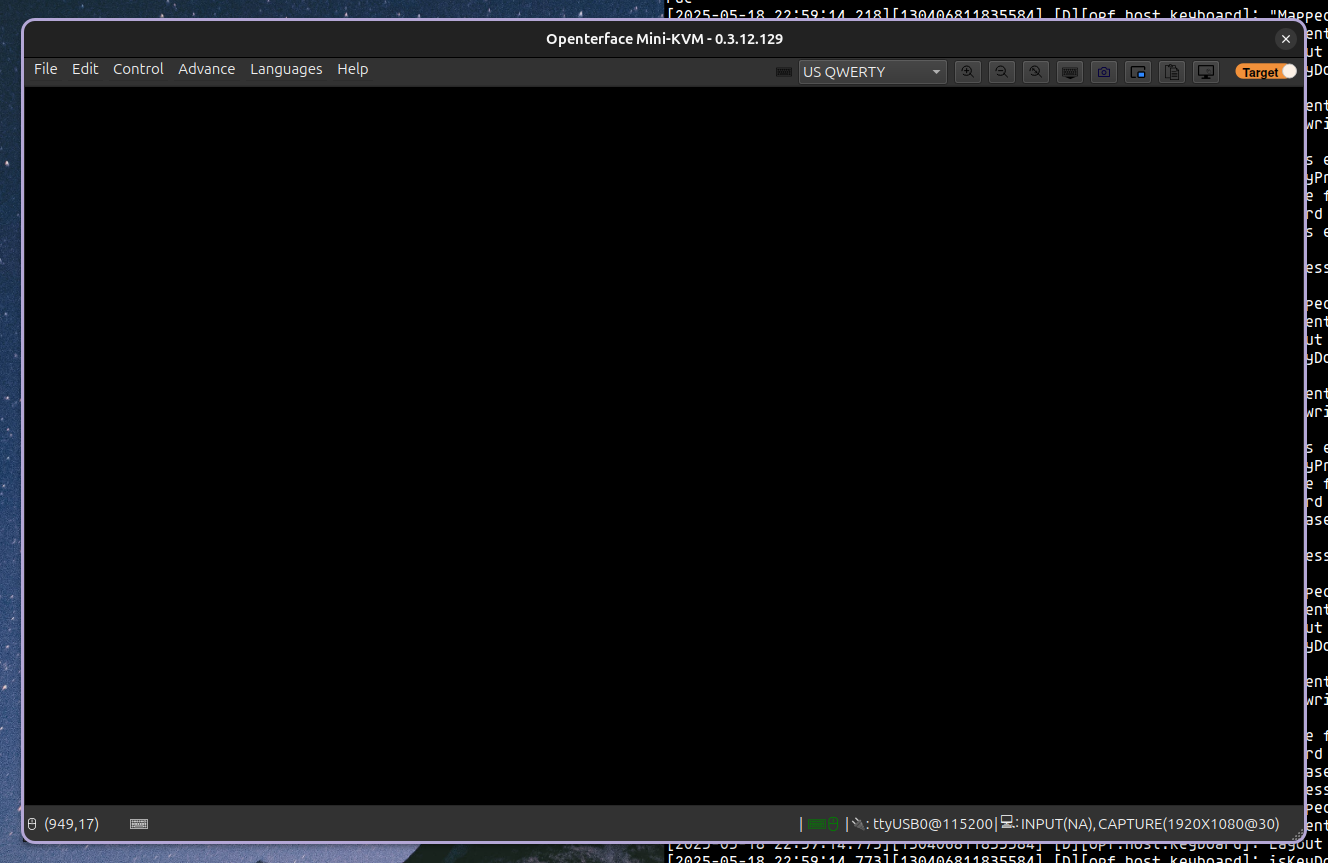Open the virtual keyboard toolbar icon
The height and width of the screenshot is (863, 1328).
1070,72
